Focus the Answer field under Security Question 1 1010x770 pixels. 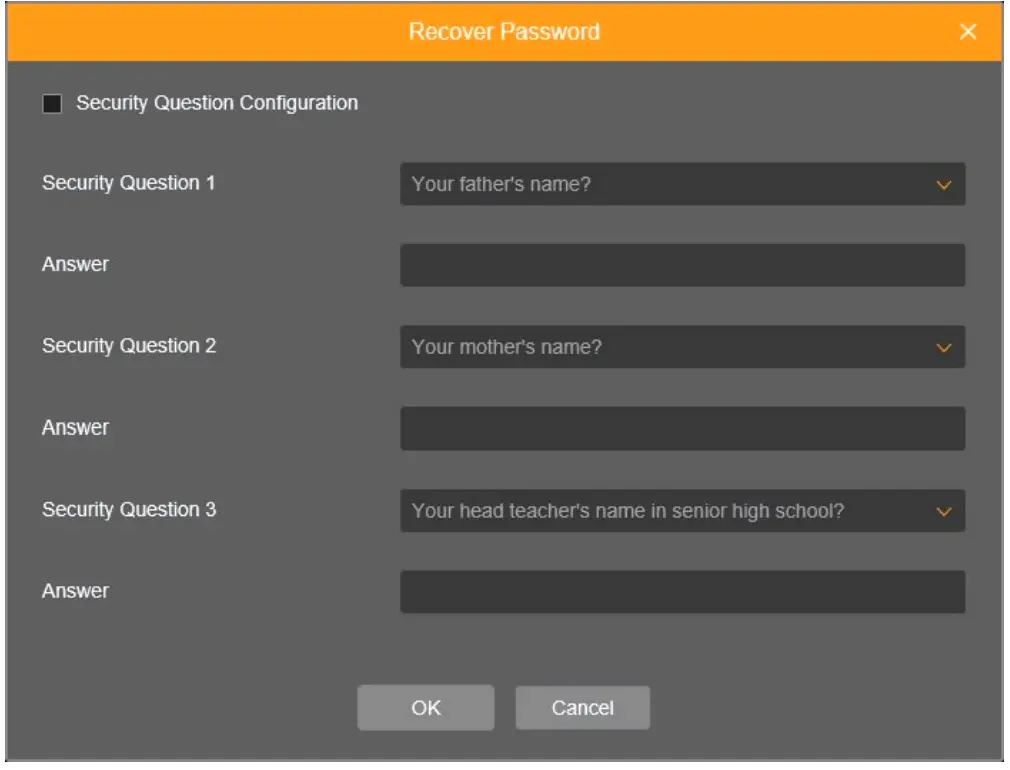(682, 266)
